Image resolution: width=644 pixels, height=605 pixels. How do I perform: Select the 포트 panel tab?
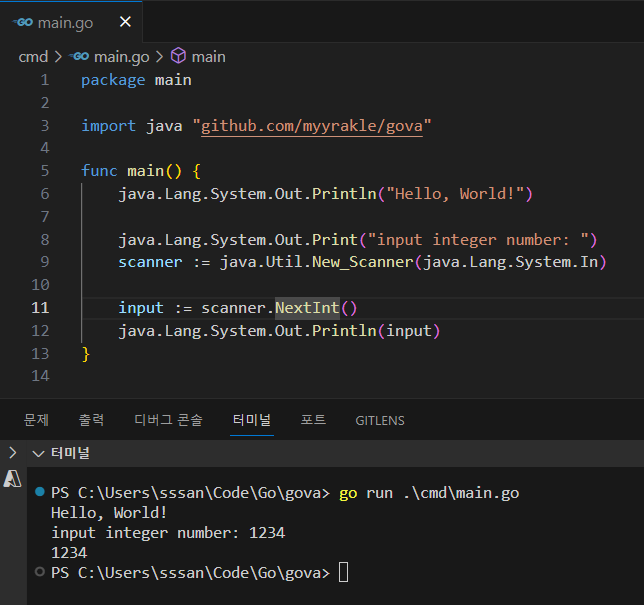click(x=313, y=420)
